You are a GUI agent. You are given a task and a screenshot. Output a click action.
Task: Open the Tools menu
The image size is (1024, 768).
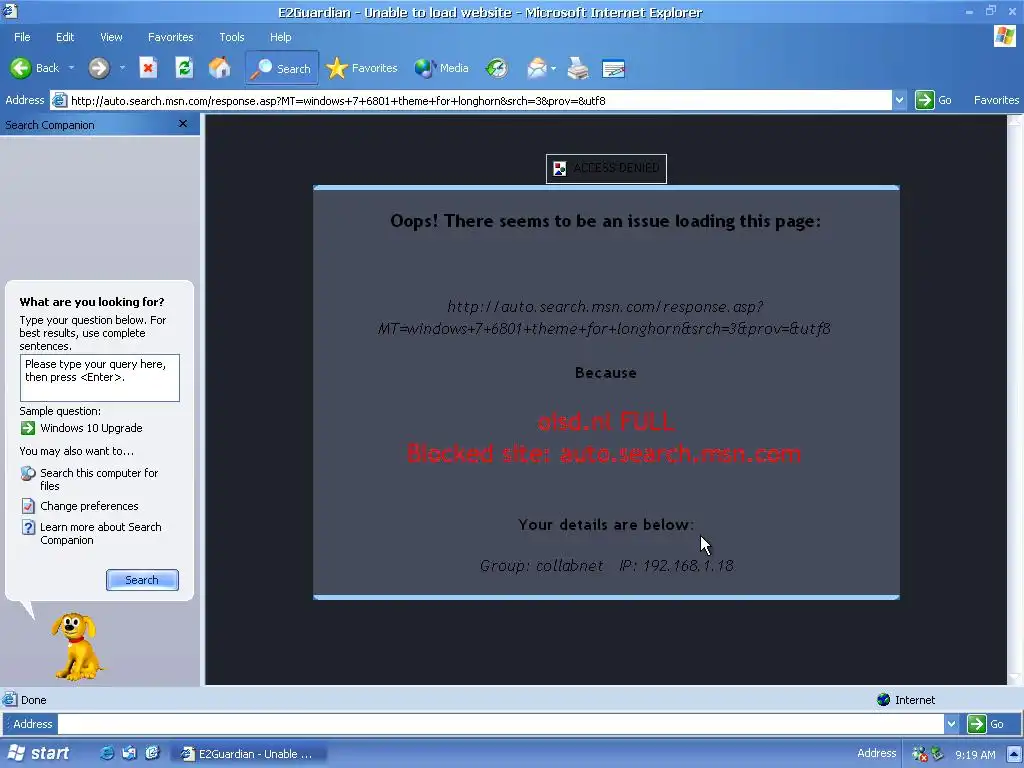pos(232,37)
